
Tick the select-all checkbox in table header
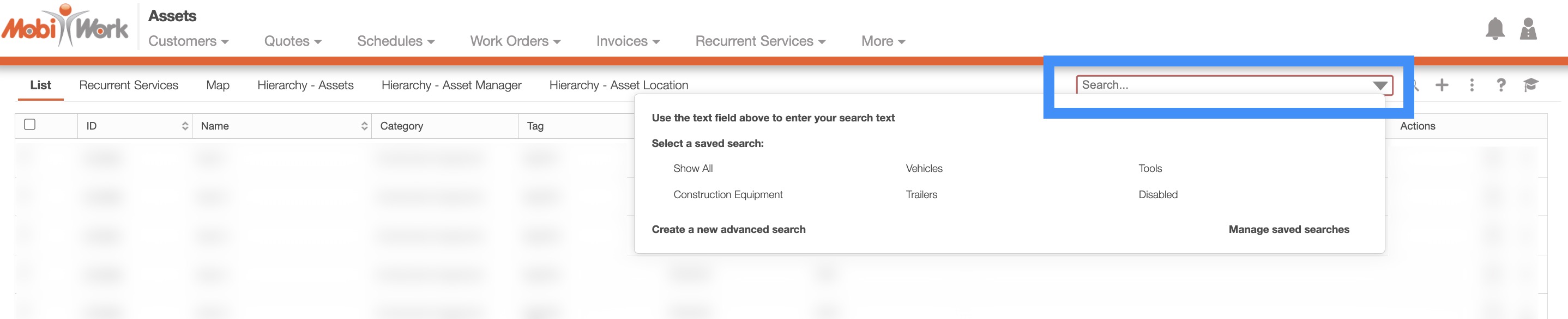pyautogui.click(x=30, y=125)
